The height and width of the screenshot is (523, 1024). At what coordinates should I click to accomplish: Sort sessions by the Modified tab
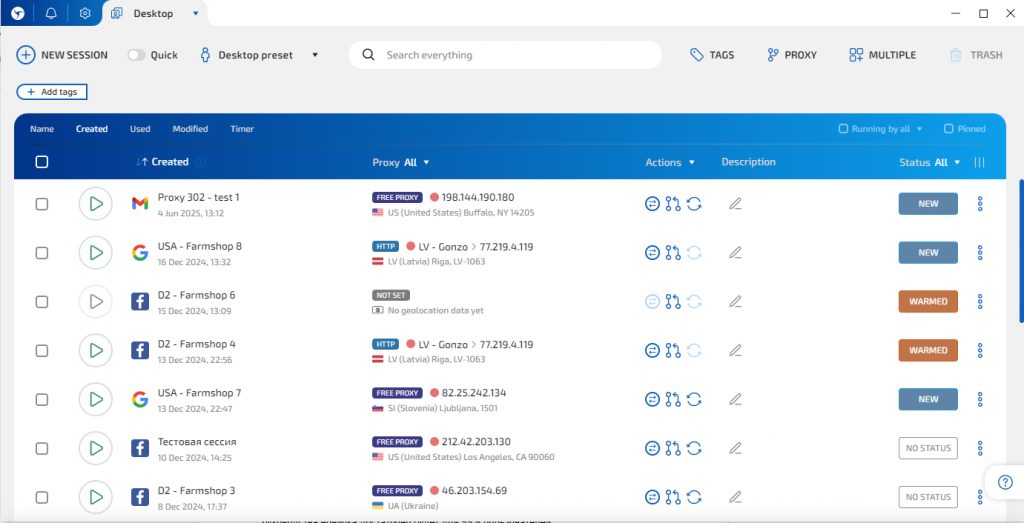(x=190, y=129)
